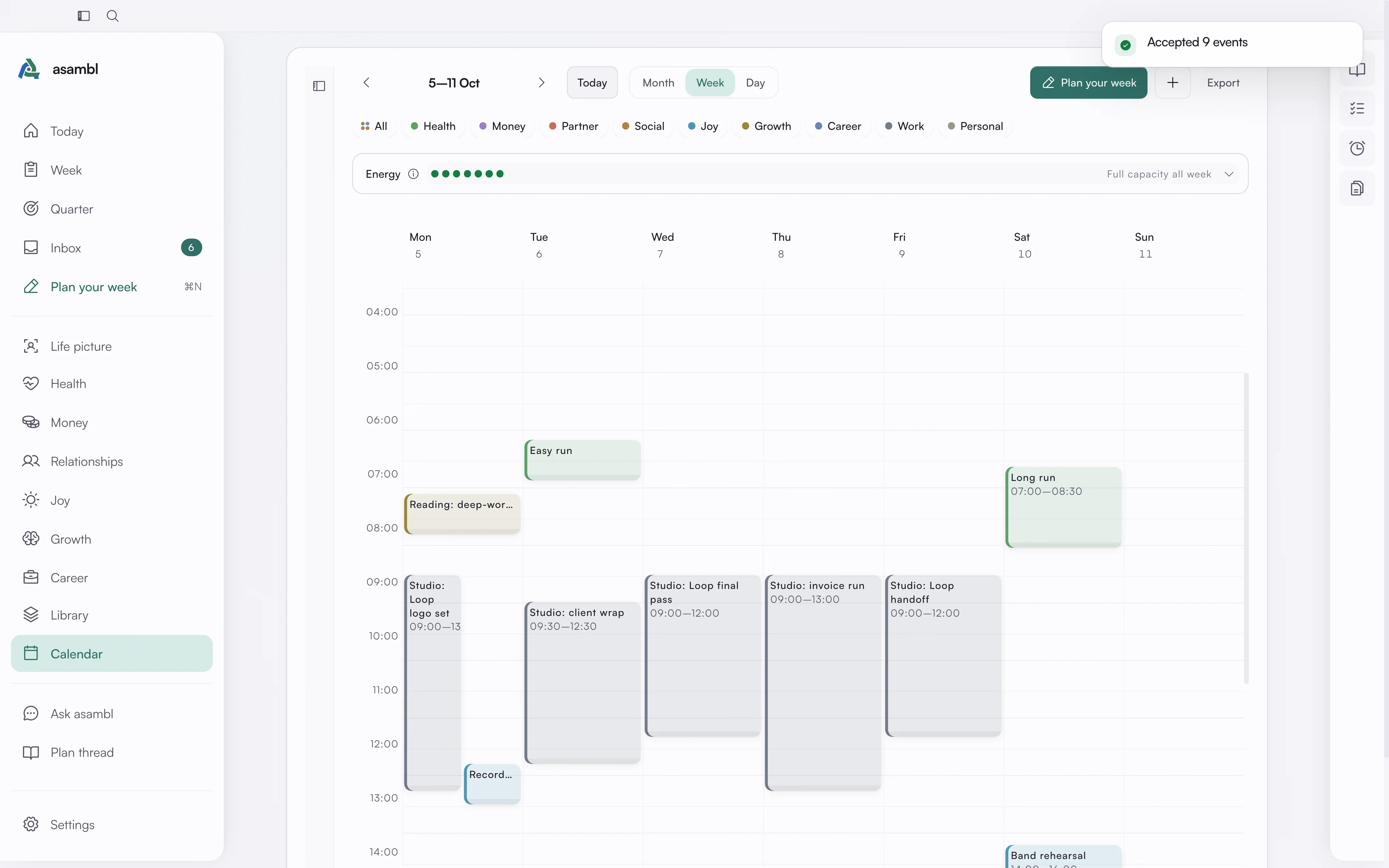Toggle sidebar with the top-left panel icon
The width and height of the screenshot is (1389, 868).
coord(84,16)
